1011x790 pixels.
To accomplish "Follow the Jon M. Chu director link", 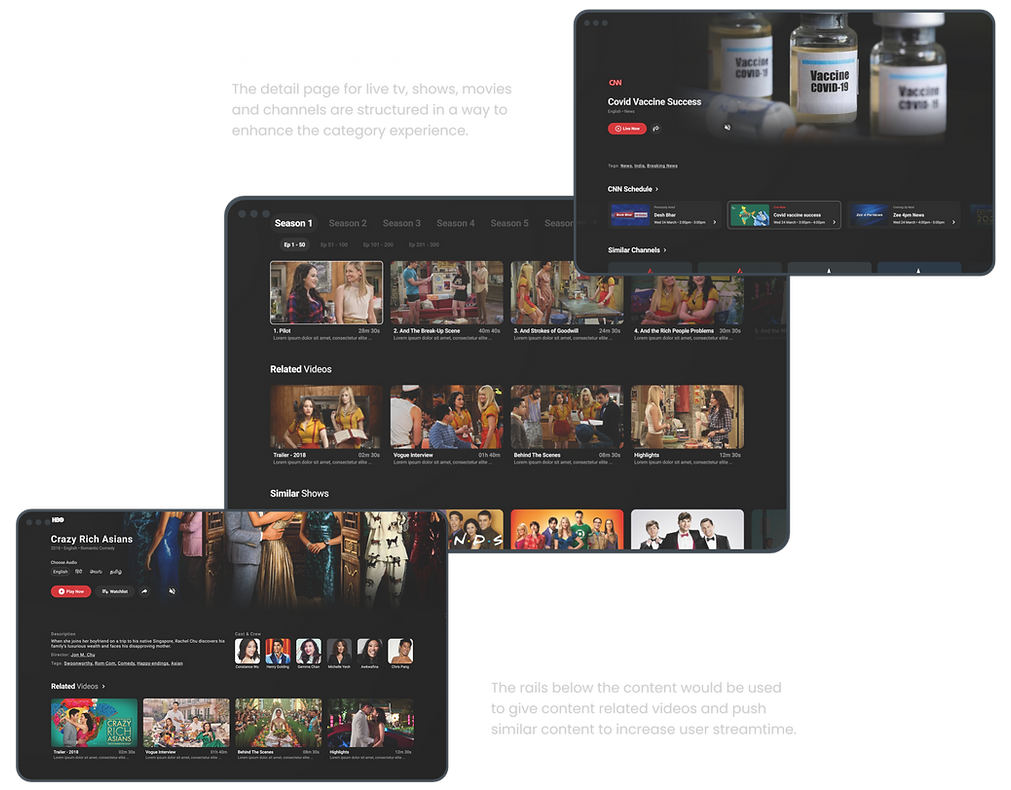I will pyautogui.click(x=83, y=655).
